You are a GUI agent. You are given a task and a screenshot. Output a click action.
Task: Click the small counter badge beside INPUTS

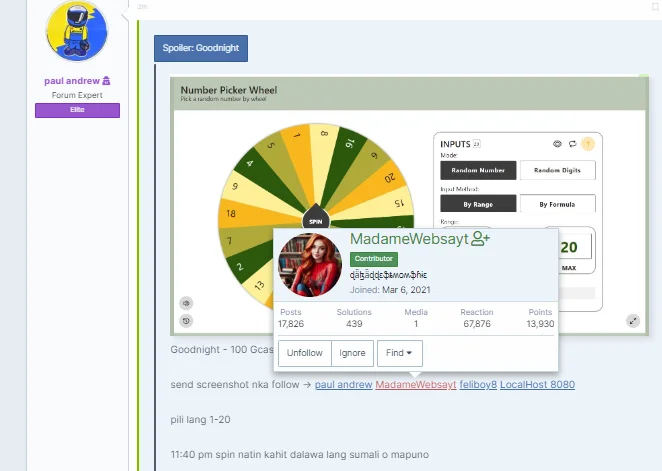(477, 144)
